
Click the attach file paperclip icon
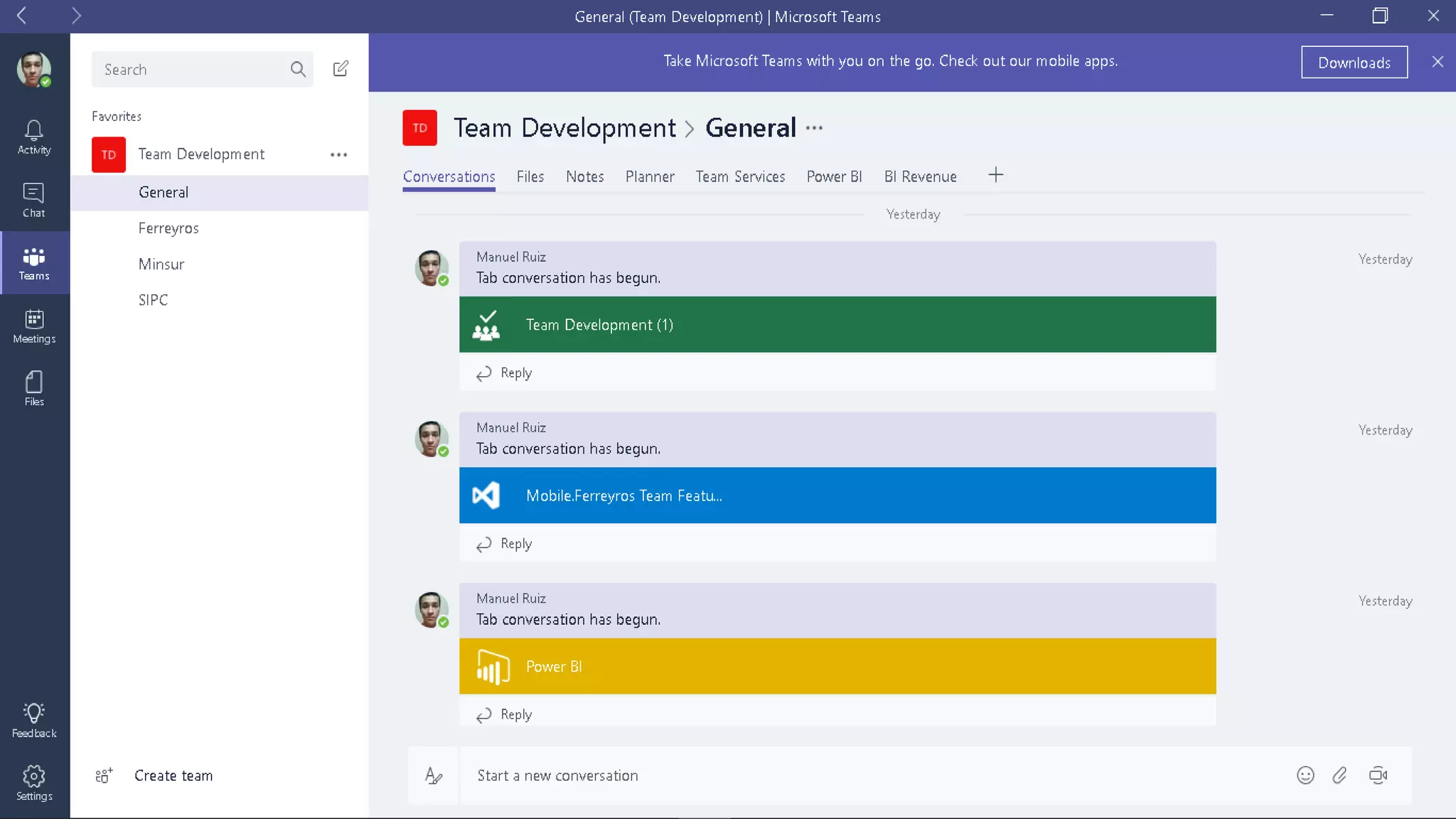pyautogui.click(x=1340, y=776)
